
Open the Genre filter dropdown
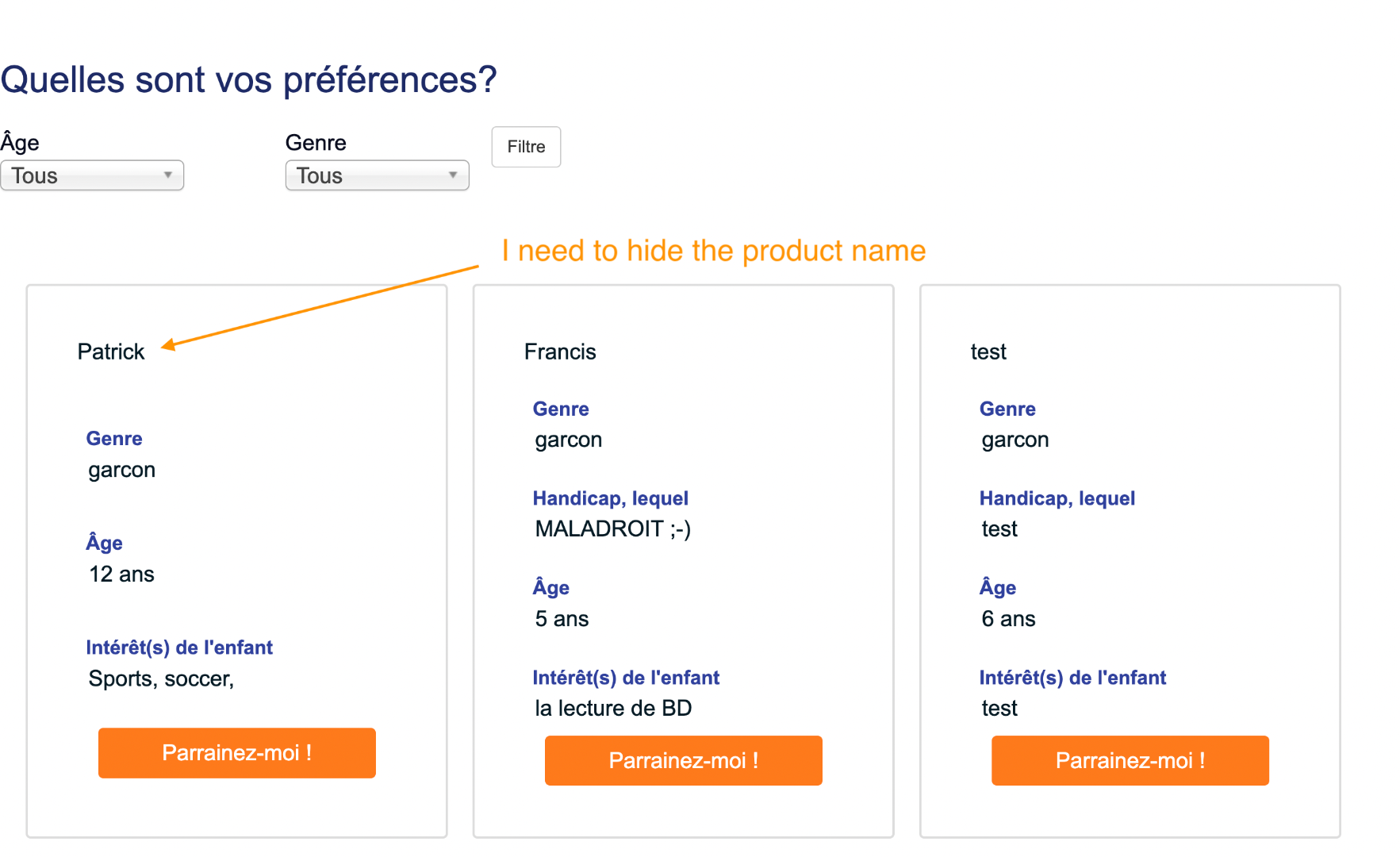(x=377, y=175)
